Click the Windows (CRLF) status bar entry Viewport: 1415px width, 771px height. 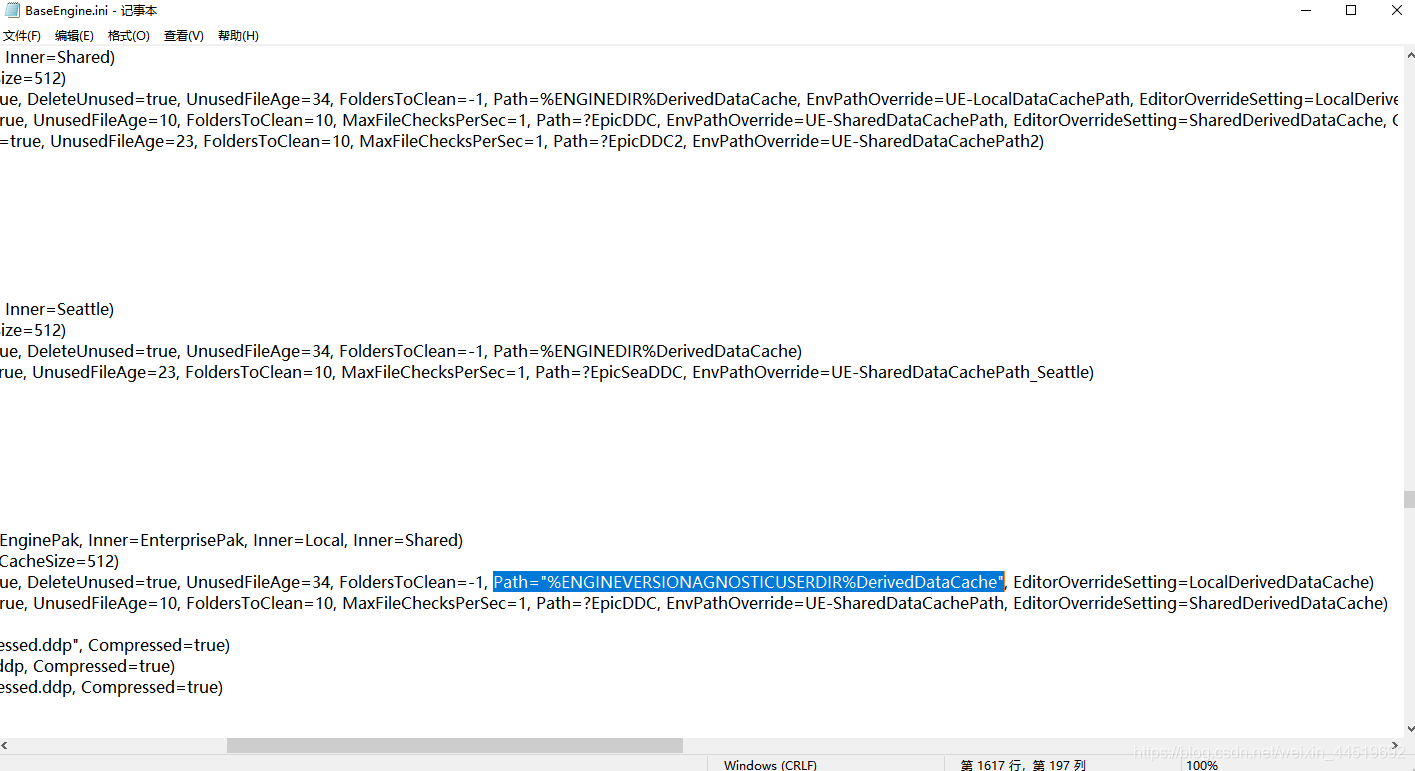click(770, 765)
